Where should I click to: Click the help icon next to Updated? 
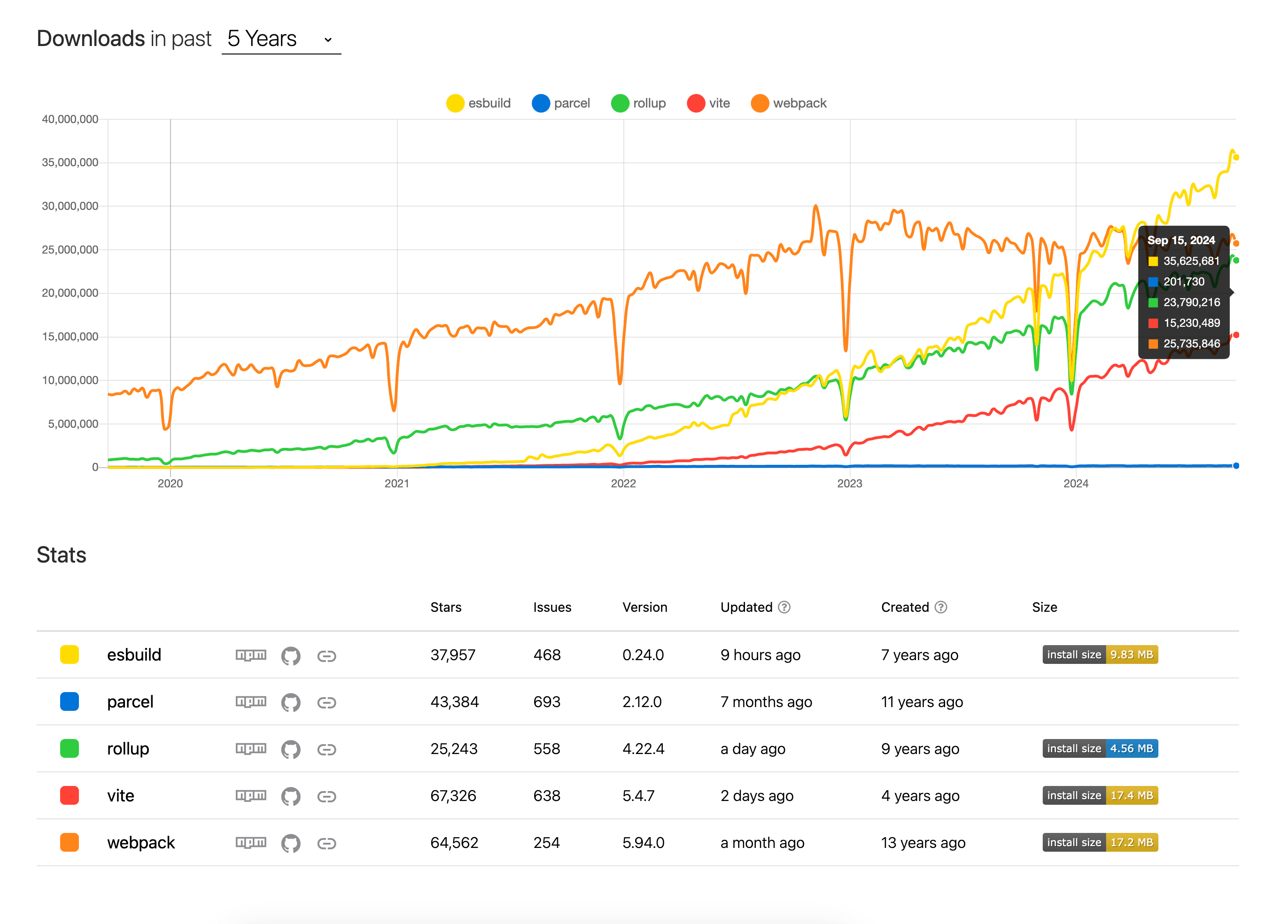(784, 607)
